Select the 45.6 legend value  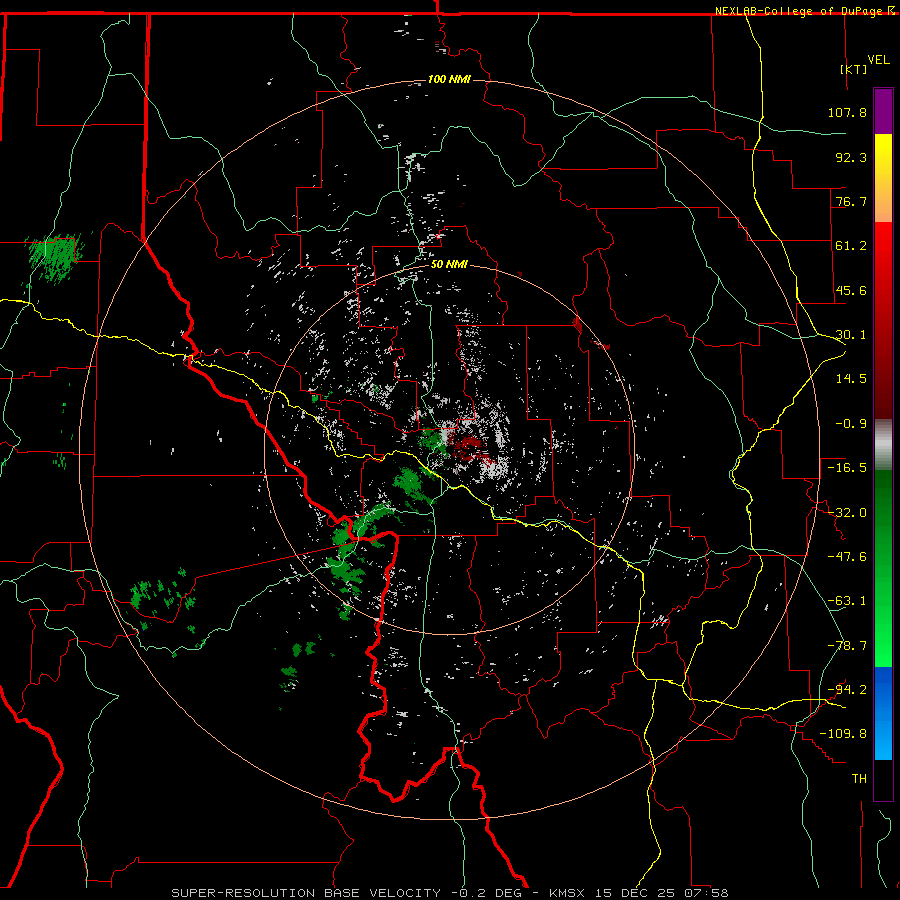[x=851, y=290]
